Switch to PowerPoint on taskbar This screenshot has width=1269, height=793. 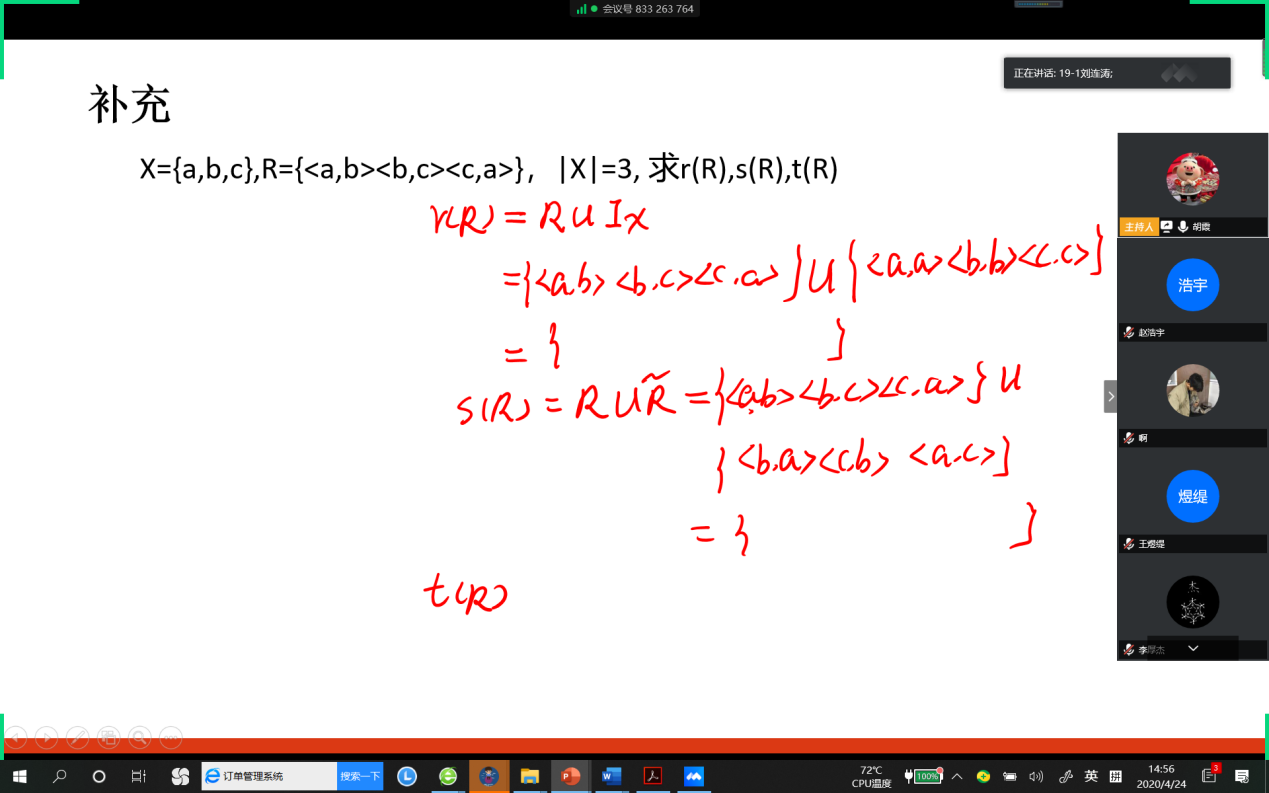(x=571, y=776)
